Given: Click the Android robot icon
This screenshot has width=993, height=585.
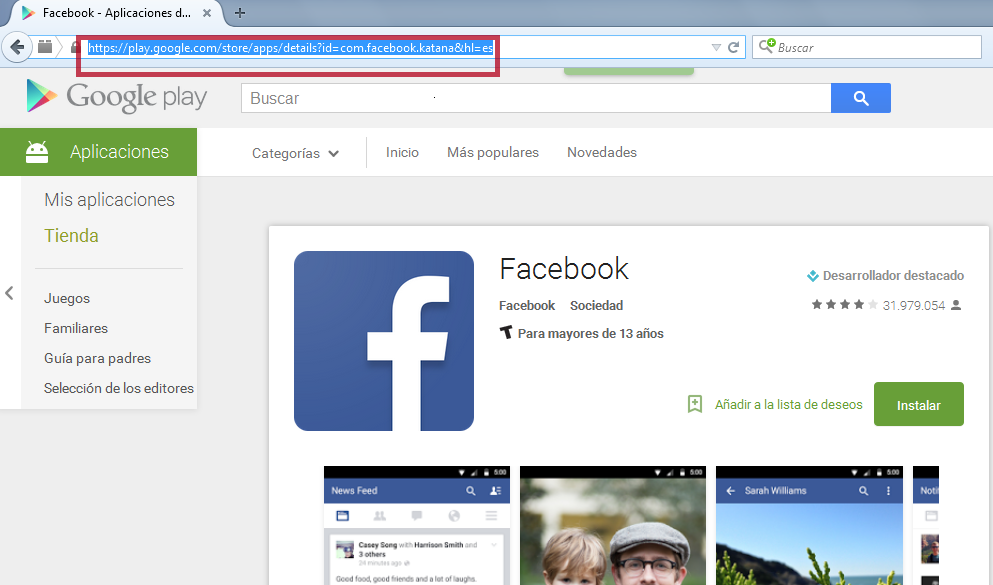Looking at the screenshot, I should 37,152.
